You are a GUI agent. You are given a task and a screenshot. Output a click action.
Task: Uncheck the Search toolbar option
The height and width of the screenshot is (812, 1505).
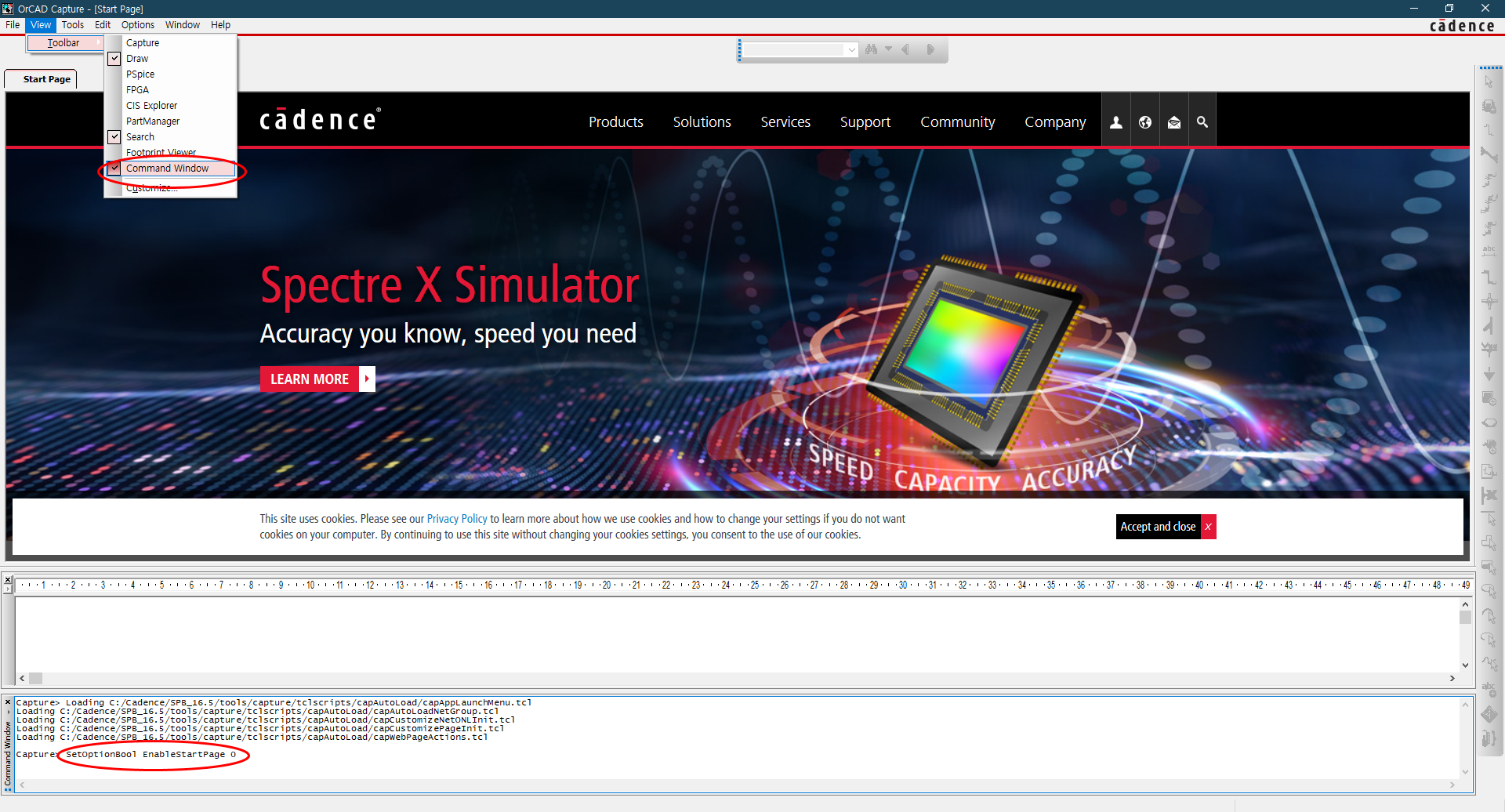(x=170, y=137)
